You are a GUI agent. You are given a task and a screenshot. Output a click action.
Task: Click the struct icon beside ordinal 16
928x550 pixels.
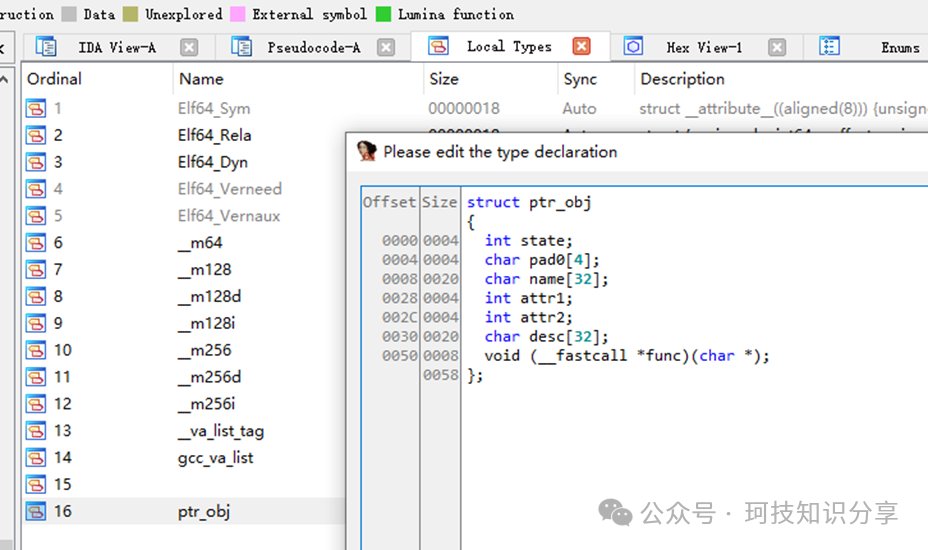pyautogui.click(x=36, y=512)
